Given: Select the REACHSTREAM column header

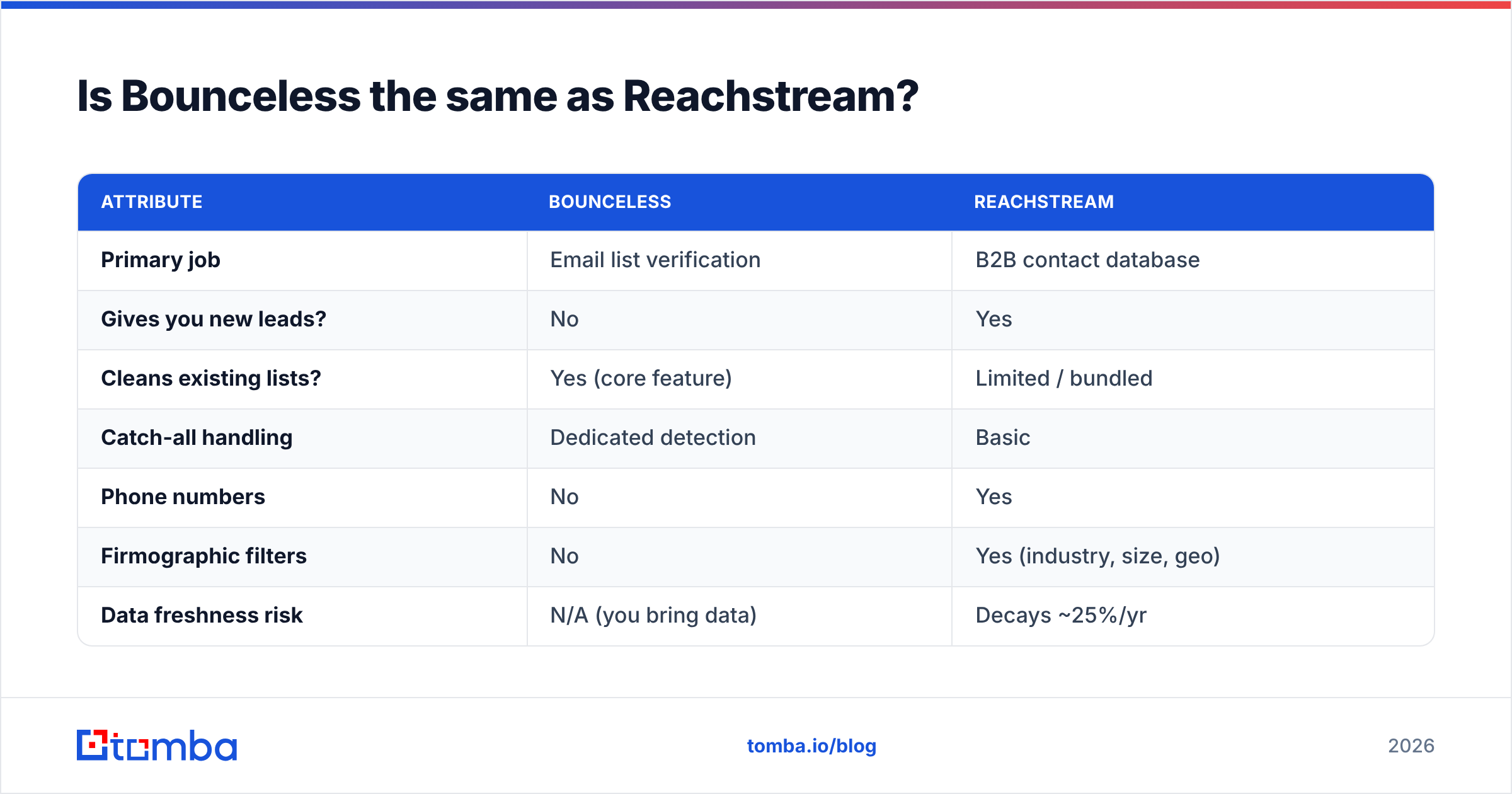Looking at the screenshot, I should click(x=1044, y=202).
